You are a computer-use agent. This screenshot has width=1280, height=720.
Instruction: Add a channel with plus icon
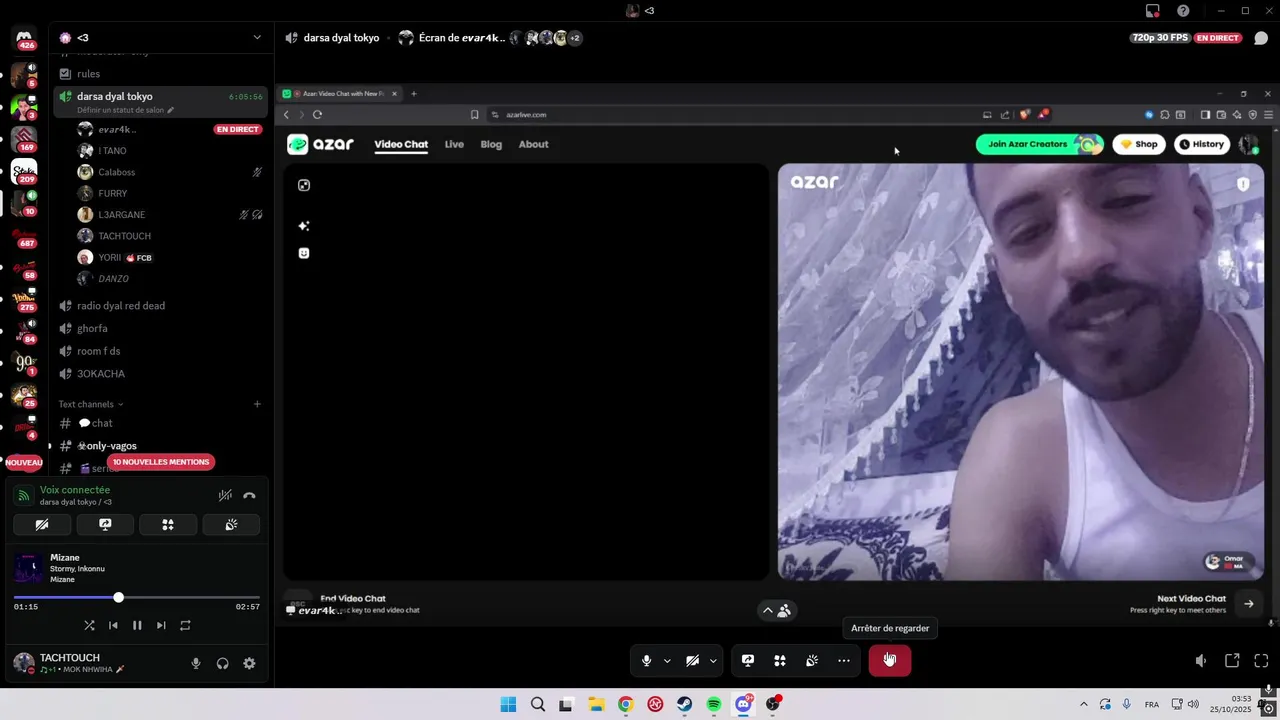pyautogui.click(x=257, y=404)
